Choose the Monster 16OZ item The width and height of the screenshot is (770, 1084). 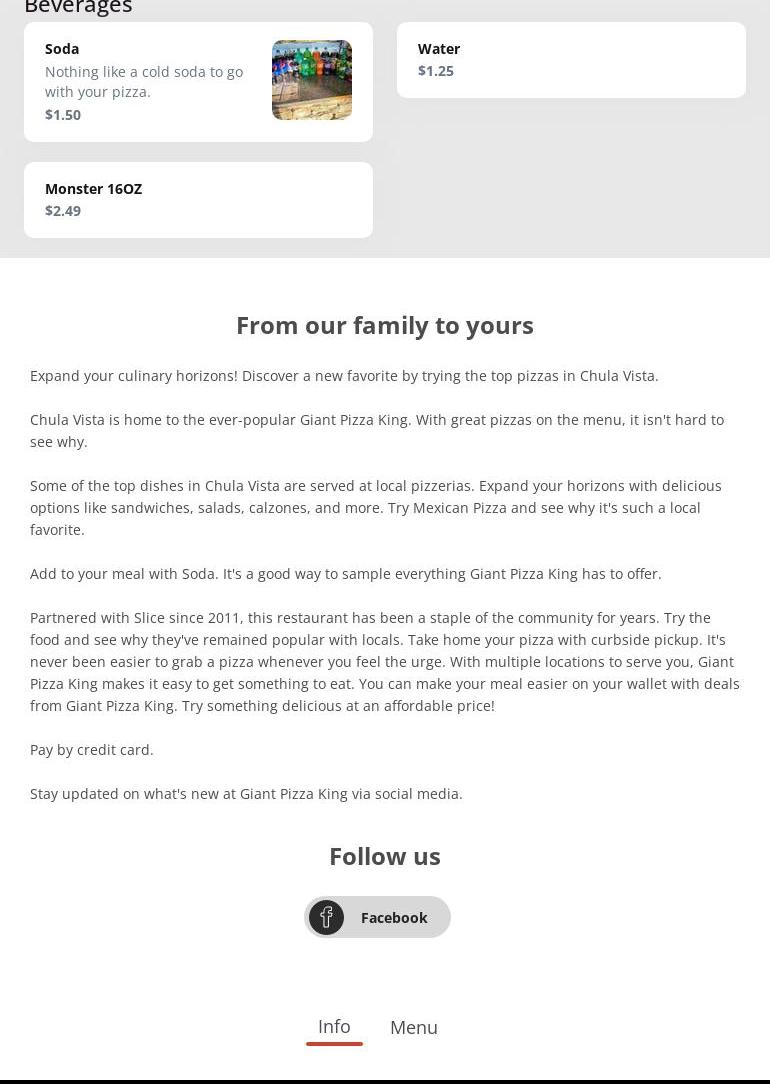click(93, 188)
